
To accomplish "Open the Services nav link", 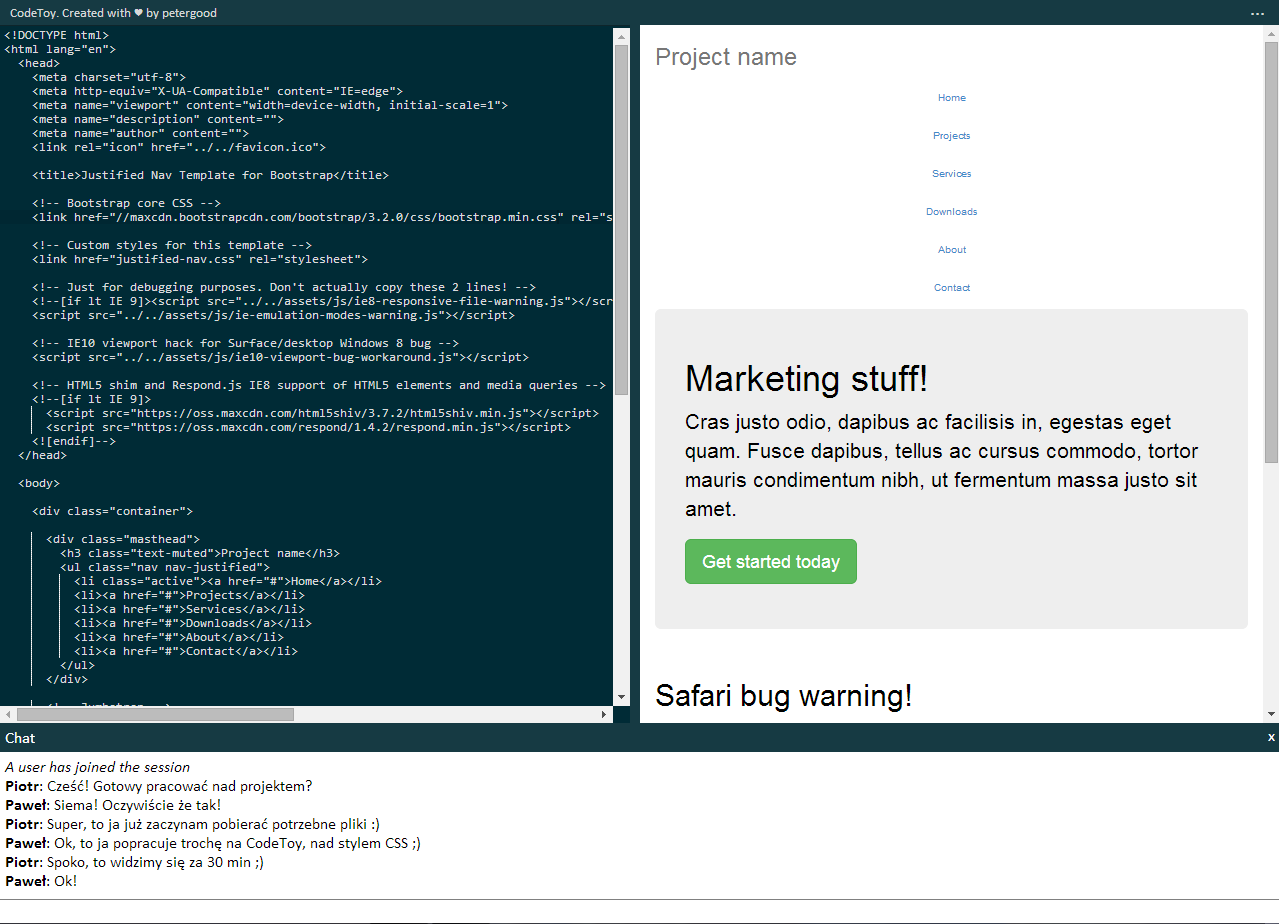I will (x=952, y=174).
